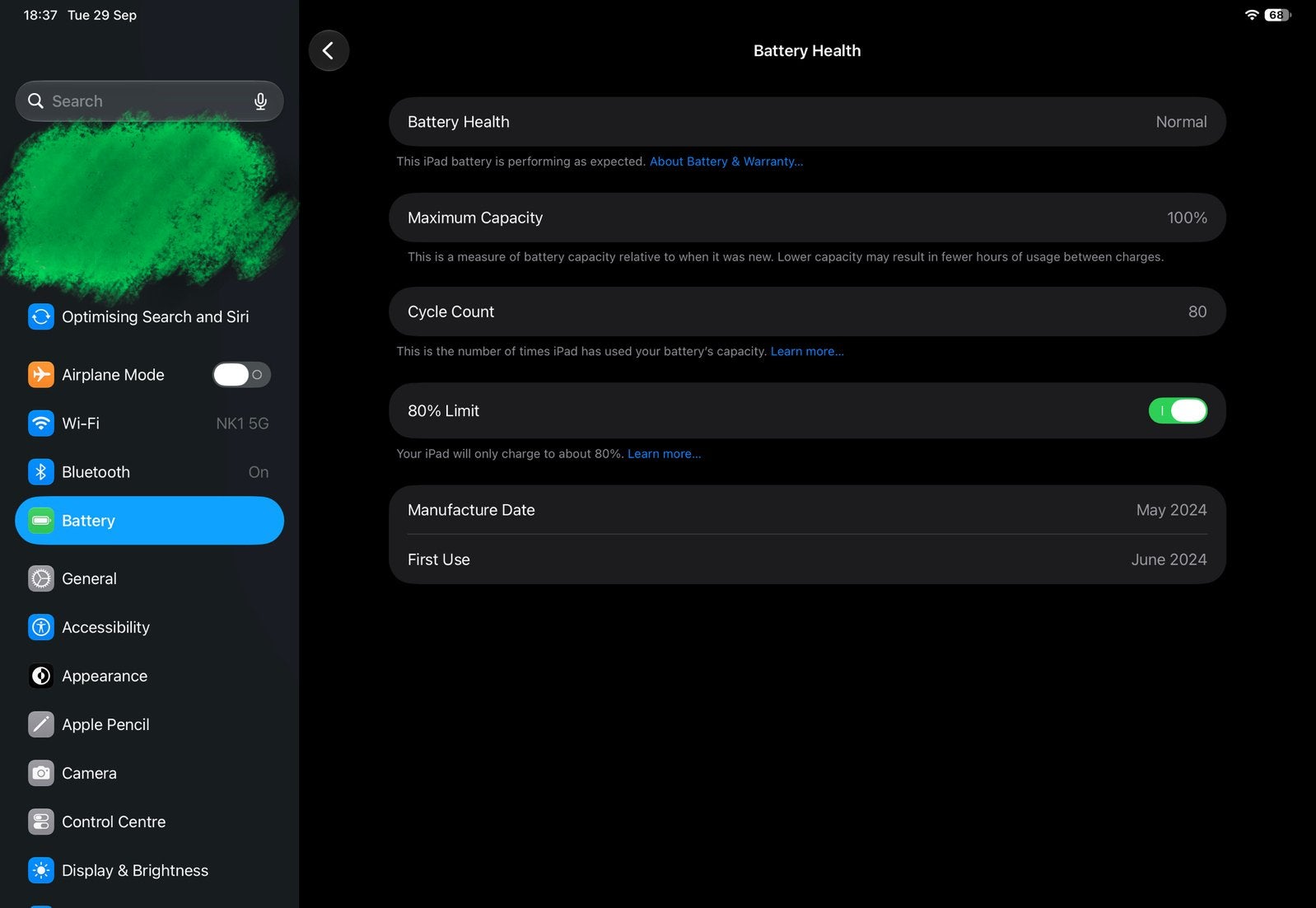
Task: Tap the Appearance icon
Action: [41, 676]
